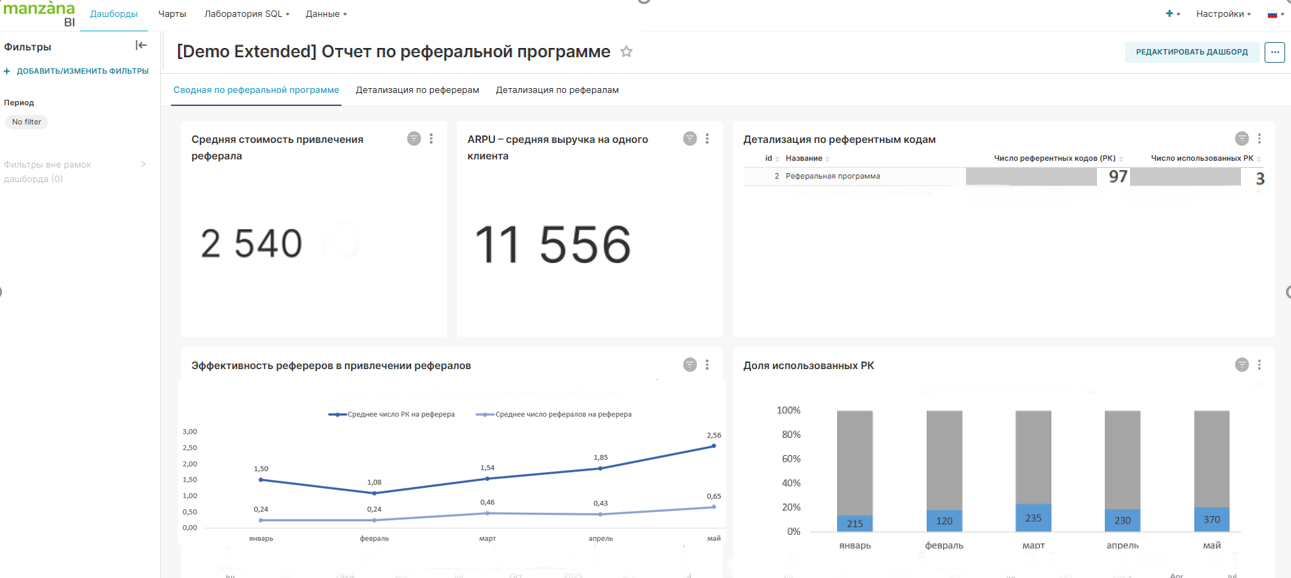Open the Чарты menu item
The width and height of the screenshot is (1291, 578).
pos(172,14)
